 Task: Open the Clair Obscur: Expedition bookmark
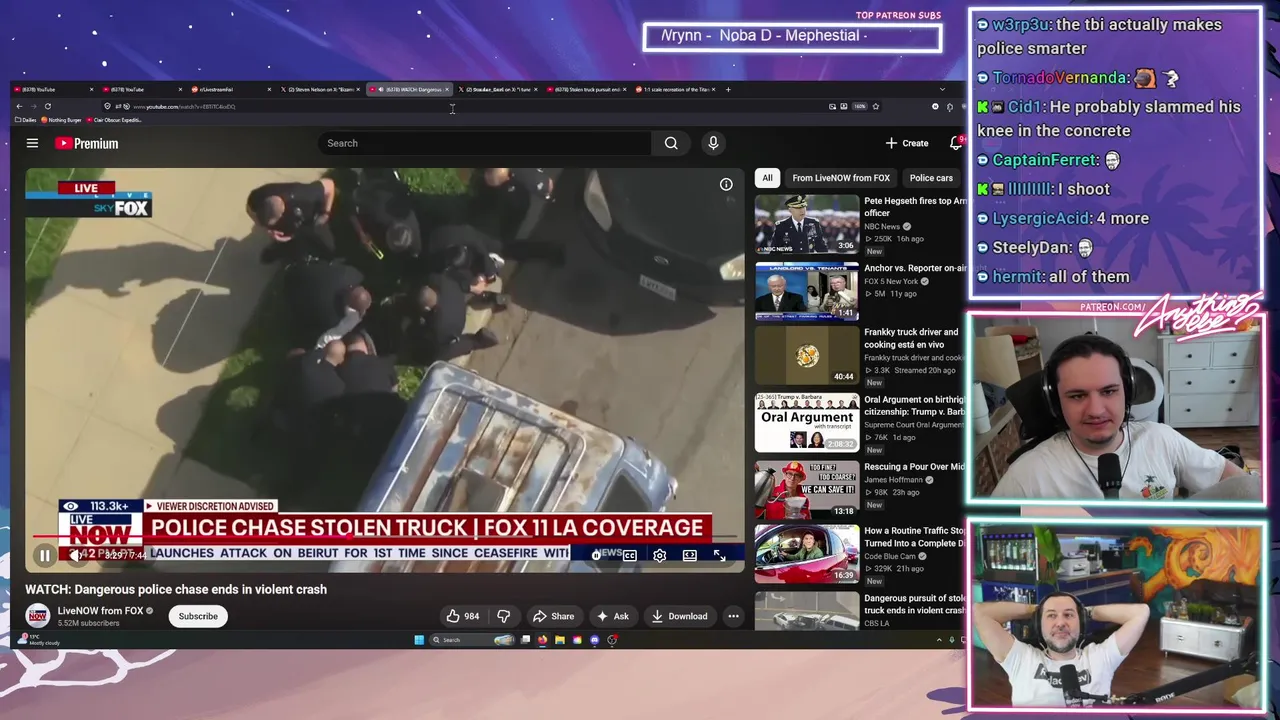tap(115, 120)
